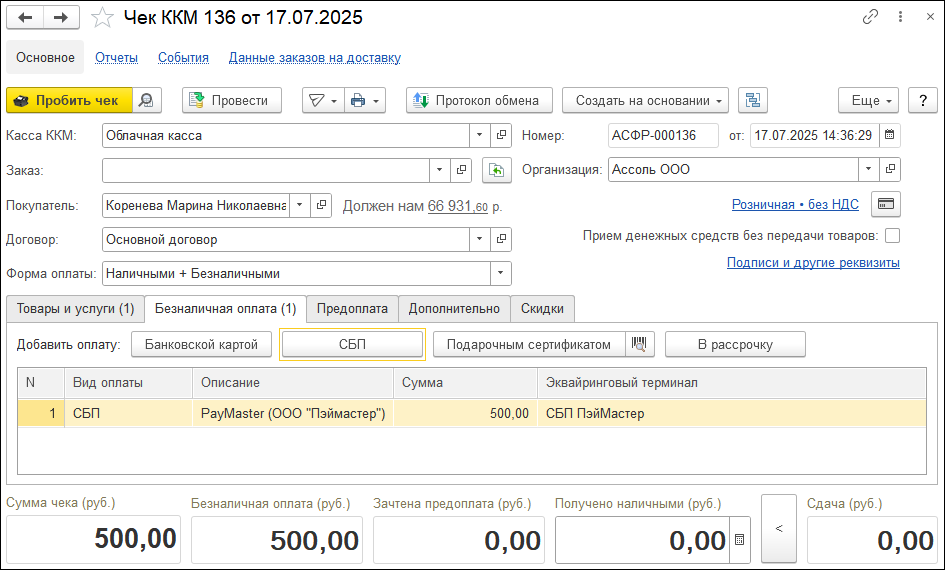The image size is (945, 570).
Task: Open calculator in cash received field
Action: click(739, 540)
